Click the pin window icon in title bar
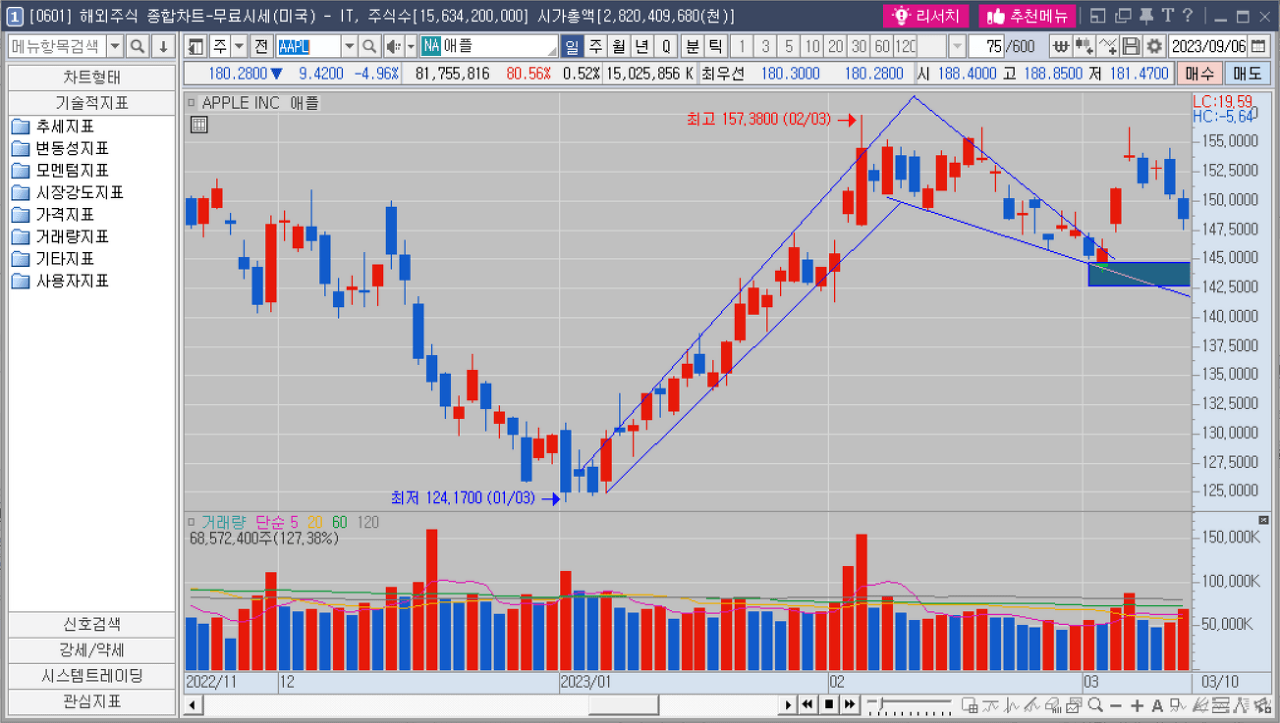This screenshot has width=1280, height=723. 1146,15
